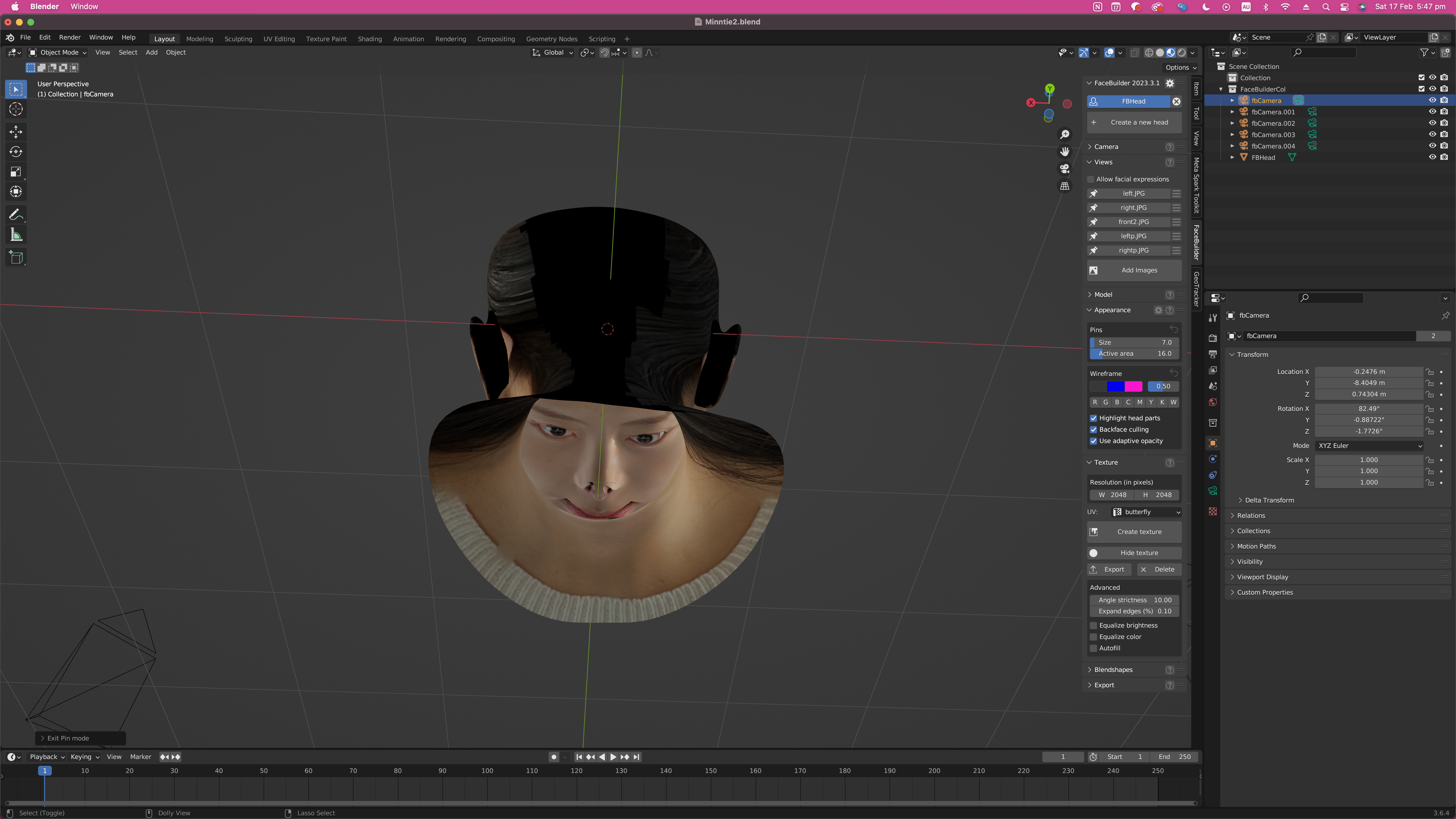Click the pins Size slider
This screenshot has width=1456, height=819.
pyautogui.click(x=1134, y=342)
